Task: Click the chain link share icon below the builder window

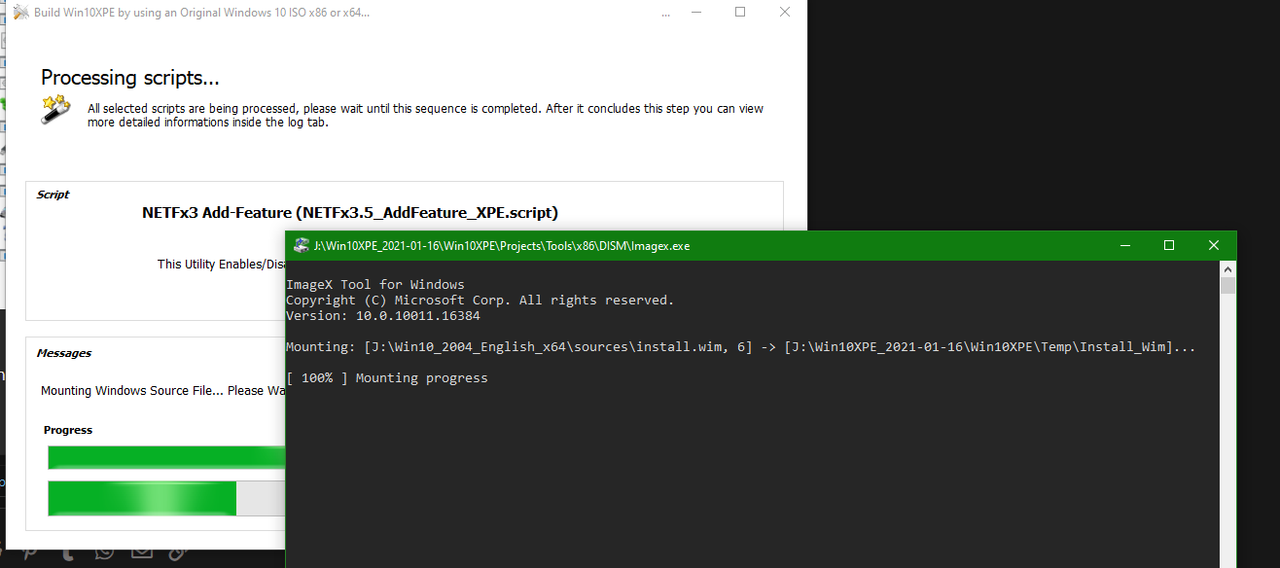Action: [x=178, y=552]
